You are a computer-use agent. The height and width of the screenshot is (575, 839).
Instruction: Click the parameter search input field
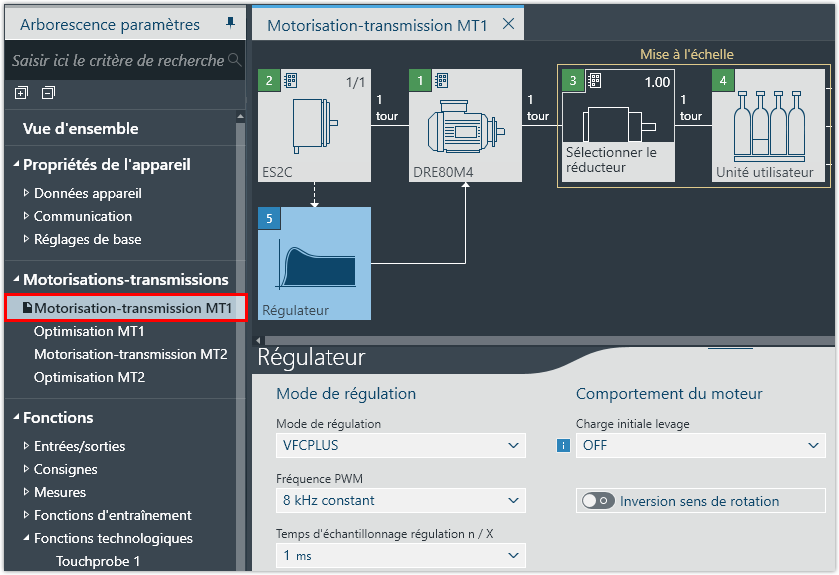118,61
